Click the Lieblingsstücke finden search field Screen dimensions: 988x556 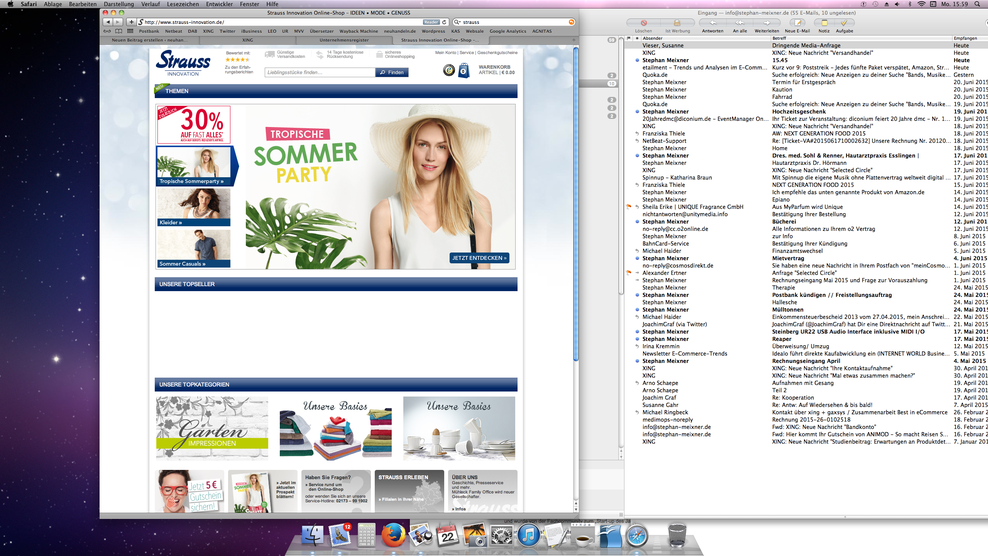pos(319,72)
